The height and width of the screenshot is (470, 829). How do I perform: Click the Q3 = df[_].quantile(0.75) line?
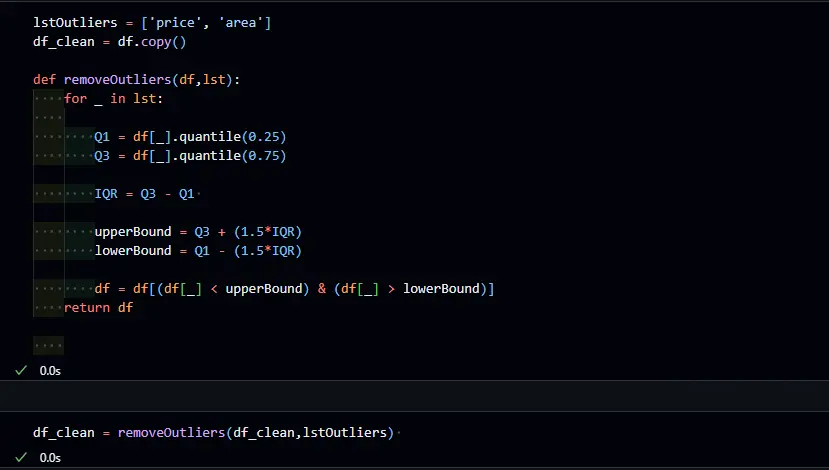click(190, 156)
